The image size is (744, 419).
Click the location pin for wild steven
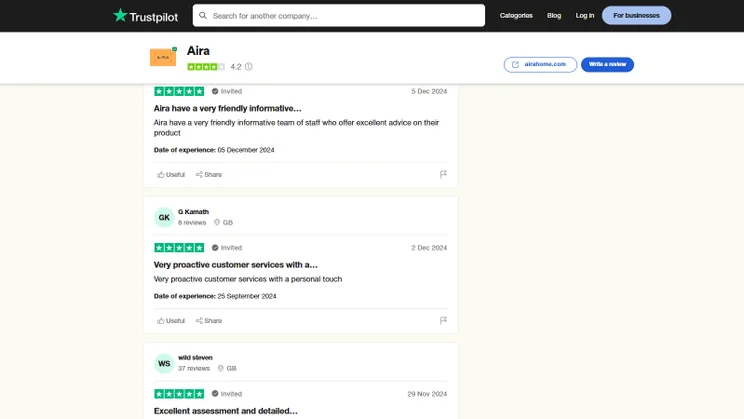tap(221, 368)
